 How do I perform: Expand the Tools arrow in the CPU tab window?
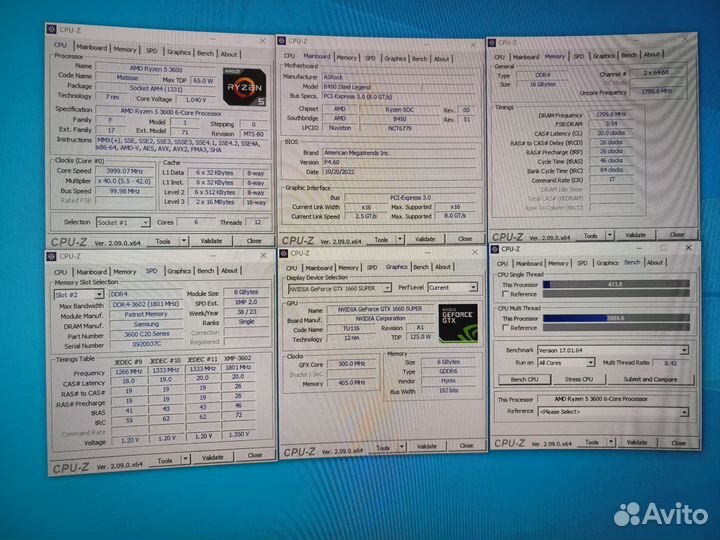pos(184,241)
